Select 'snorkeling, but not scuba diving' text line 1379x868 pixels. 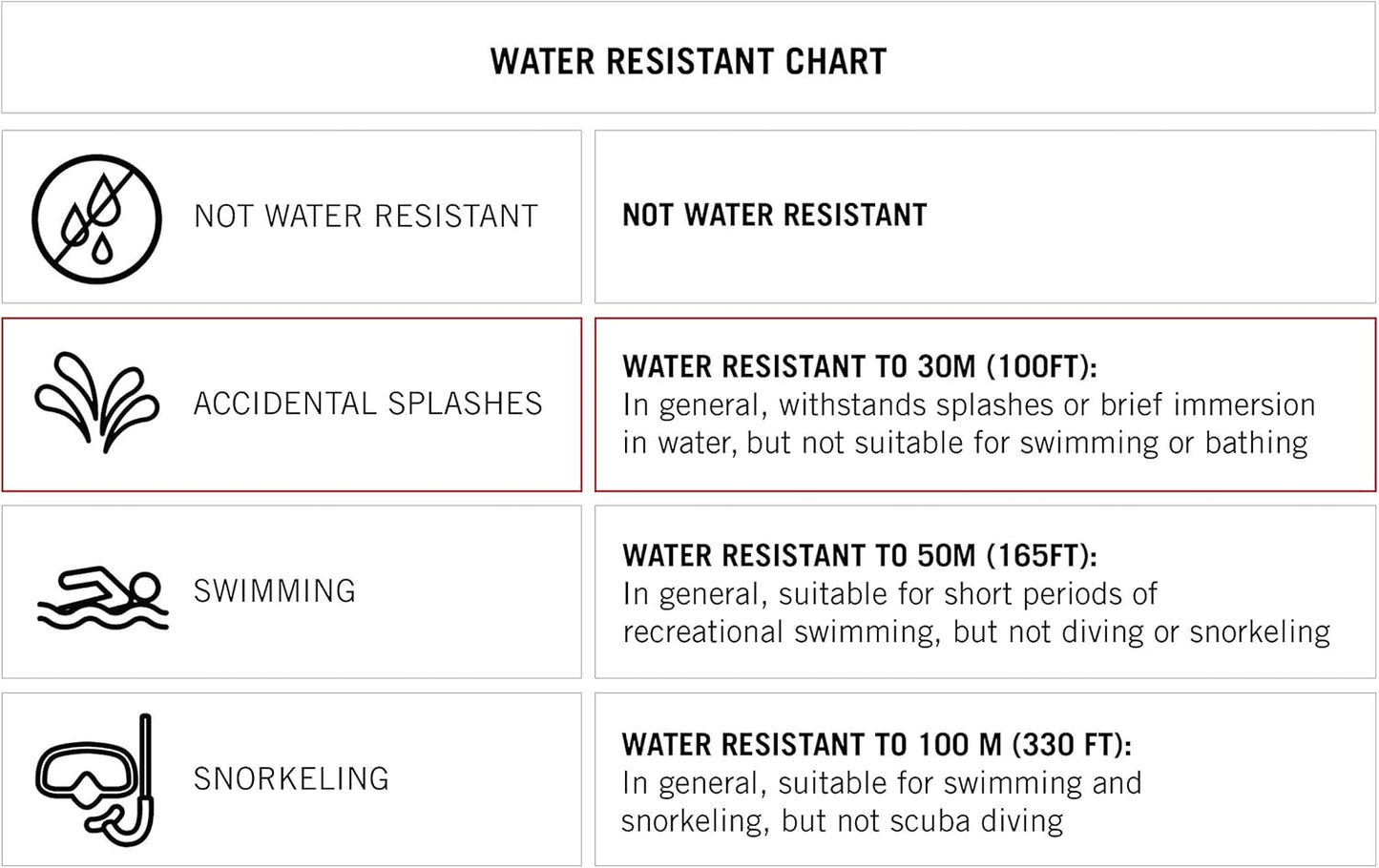842,821
